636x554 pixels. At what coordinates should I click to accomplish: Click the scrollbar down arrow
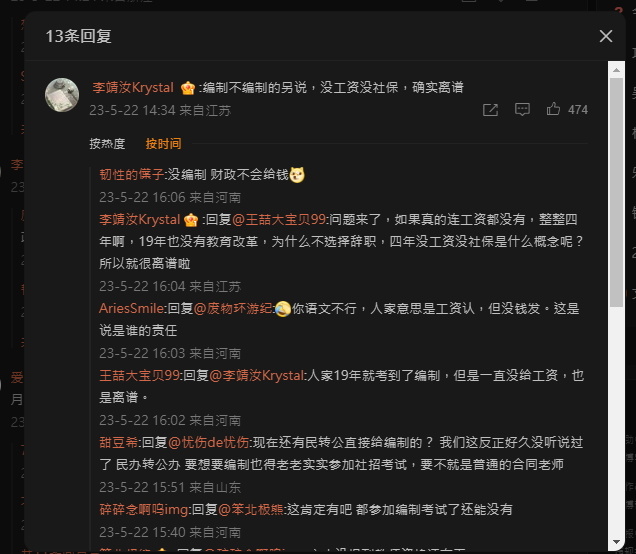[x=616, y=542]
